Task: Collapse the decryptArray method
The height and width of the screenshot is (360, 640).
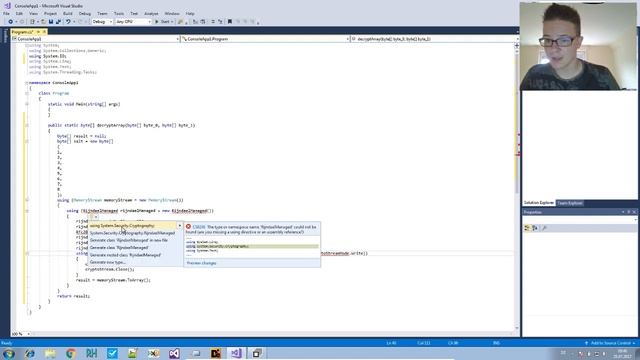Action: [x=27, y=125]
